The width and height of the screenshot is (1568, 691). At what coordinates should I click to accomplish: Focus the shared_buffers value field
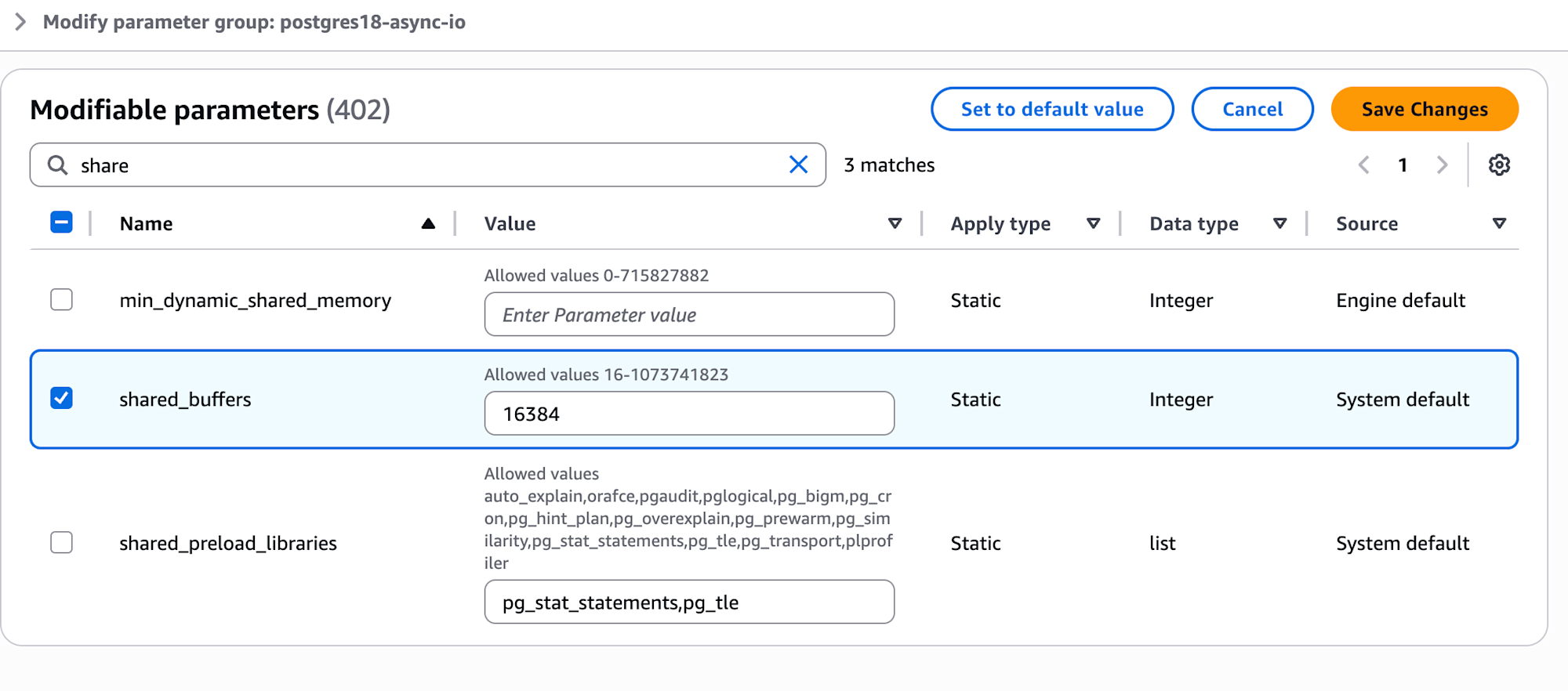[688, 414]
